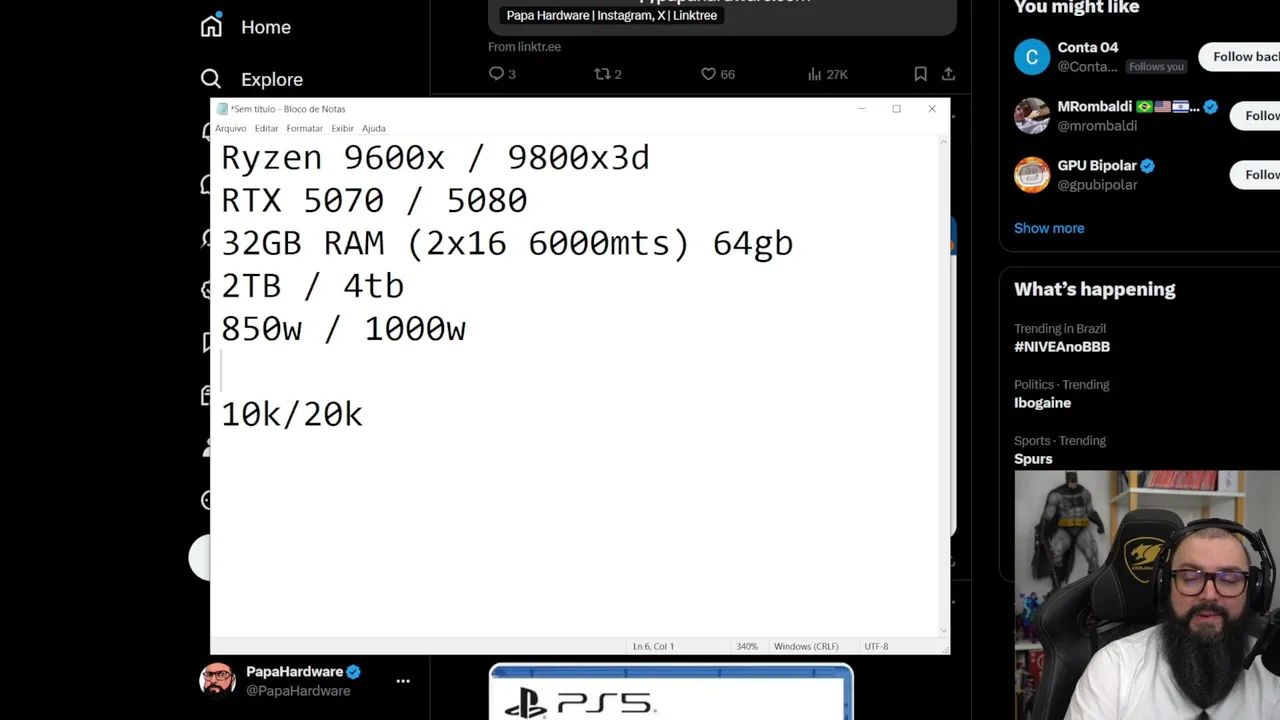
Task: Click the repost icon showing 2
Action: point(602,74)
